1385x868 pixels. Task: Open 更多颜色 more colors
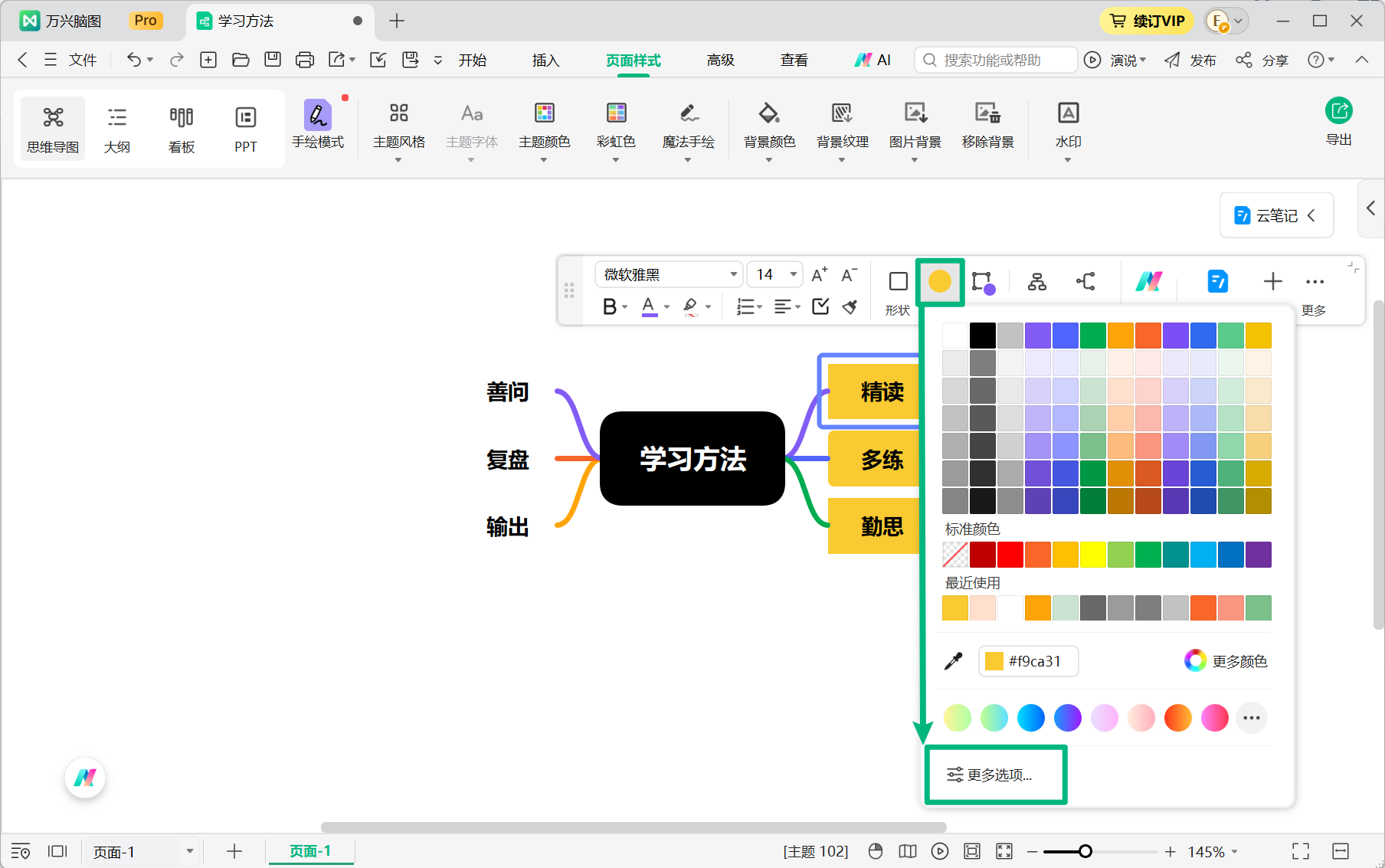(1226, 661)
